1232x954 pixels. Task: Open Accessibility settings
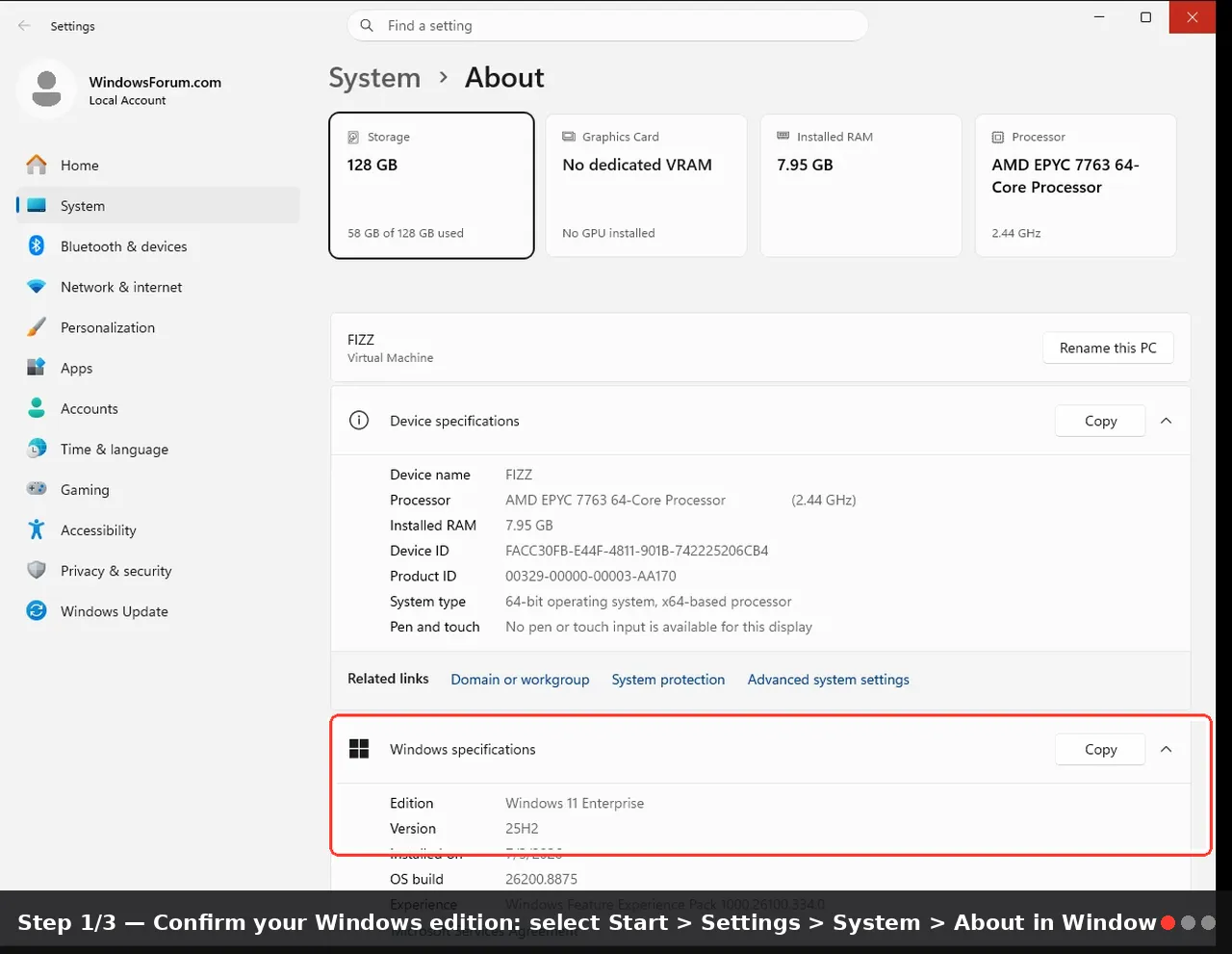158,529
